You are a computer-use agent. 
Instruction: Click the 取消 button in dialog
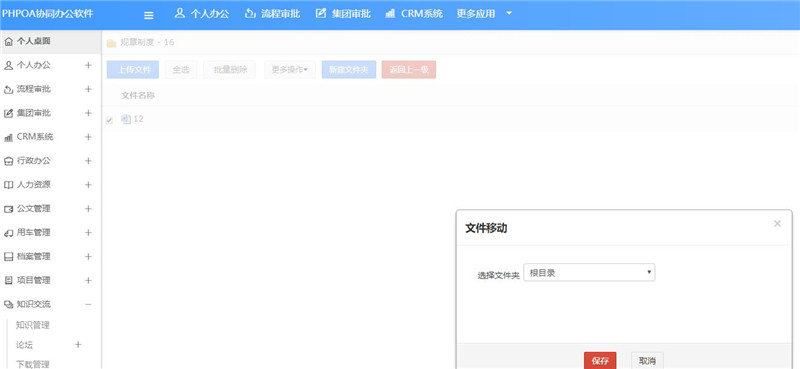pyautogui.click(x=647, y=360)
